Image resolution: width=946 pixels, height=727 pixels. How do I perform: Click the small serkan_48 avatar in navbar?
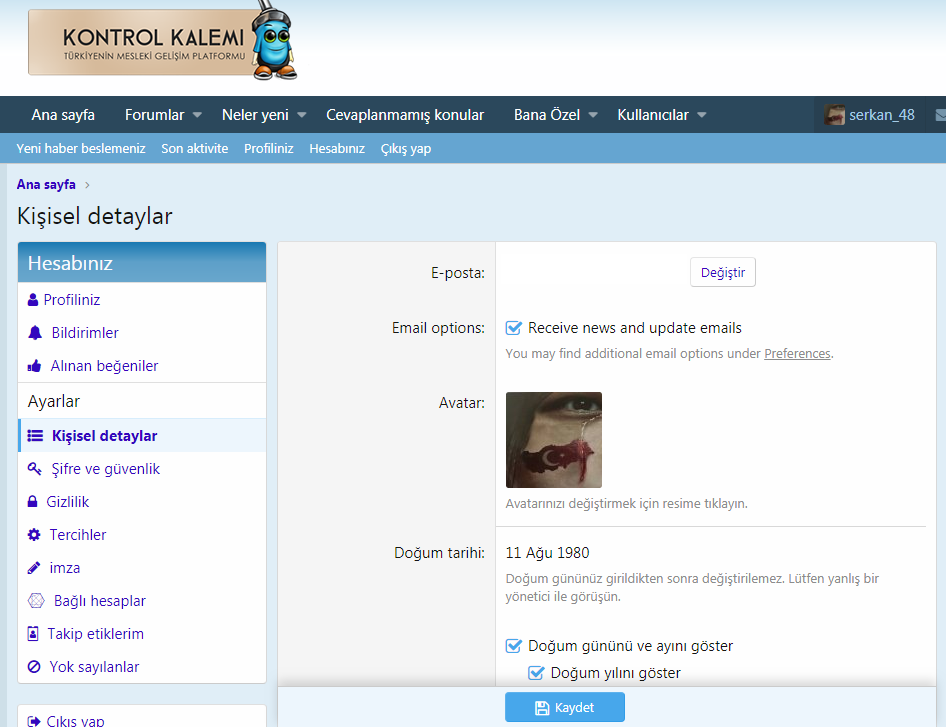click(x=834, y=115)
